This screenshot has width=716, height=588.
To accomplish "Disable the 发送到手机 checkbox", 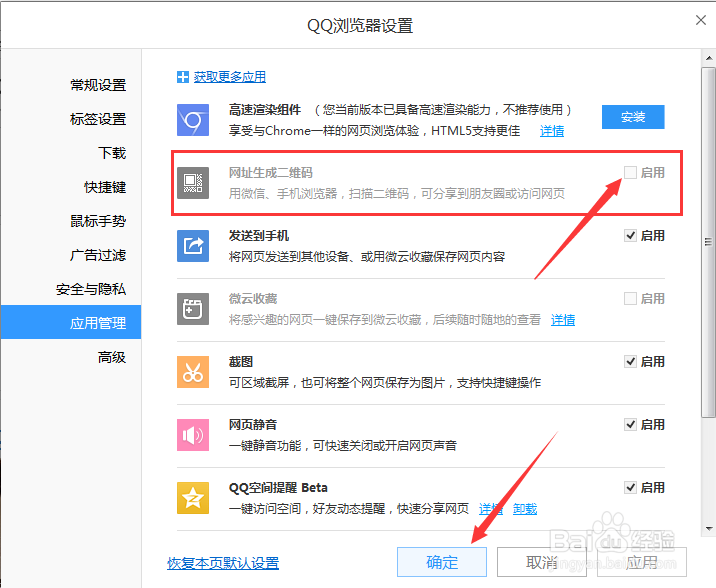I will tap(630, 236).
